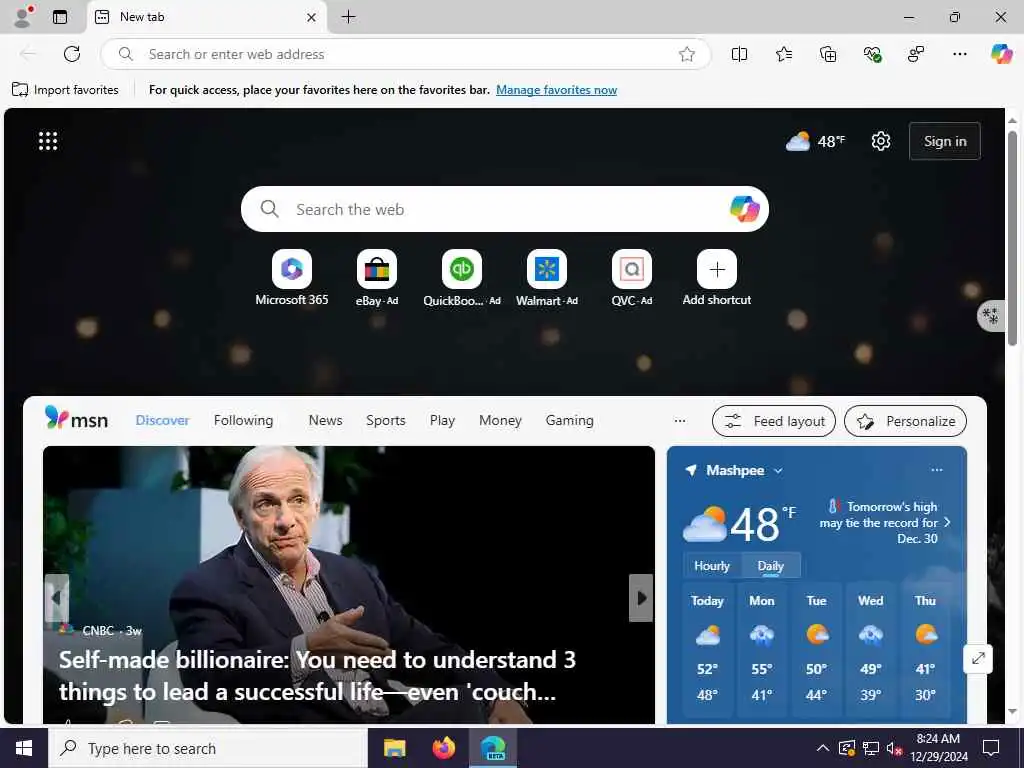This screenshot has height=768, width=1024.
Task: Show previous story in carousel
Action: 57,598
